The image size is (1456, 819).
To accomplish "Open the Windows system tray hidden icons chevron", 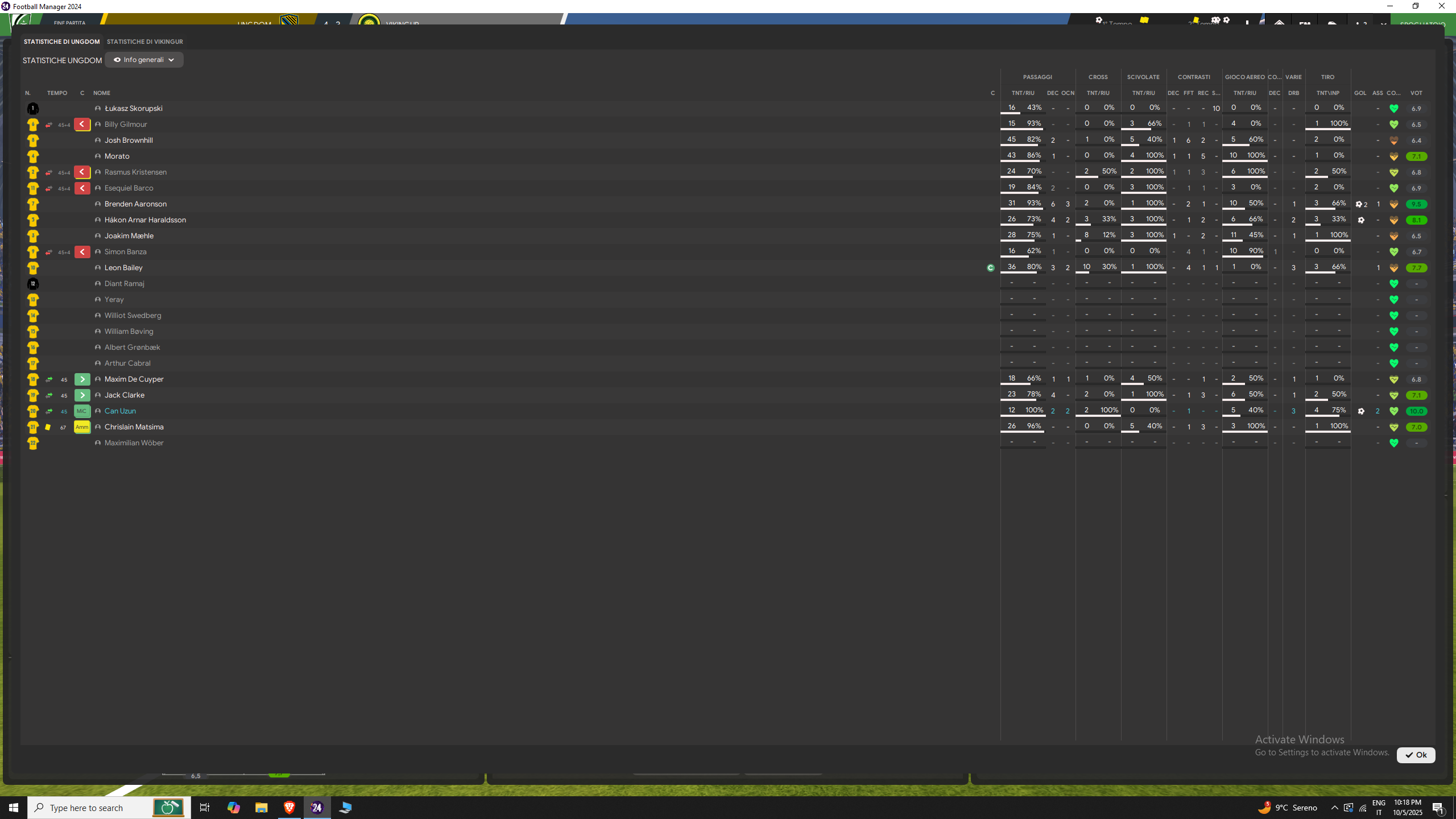I will coord(1334,807).
